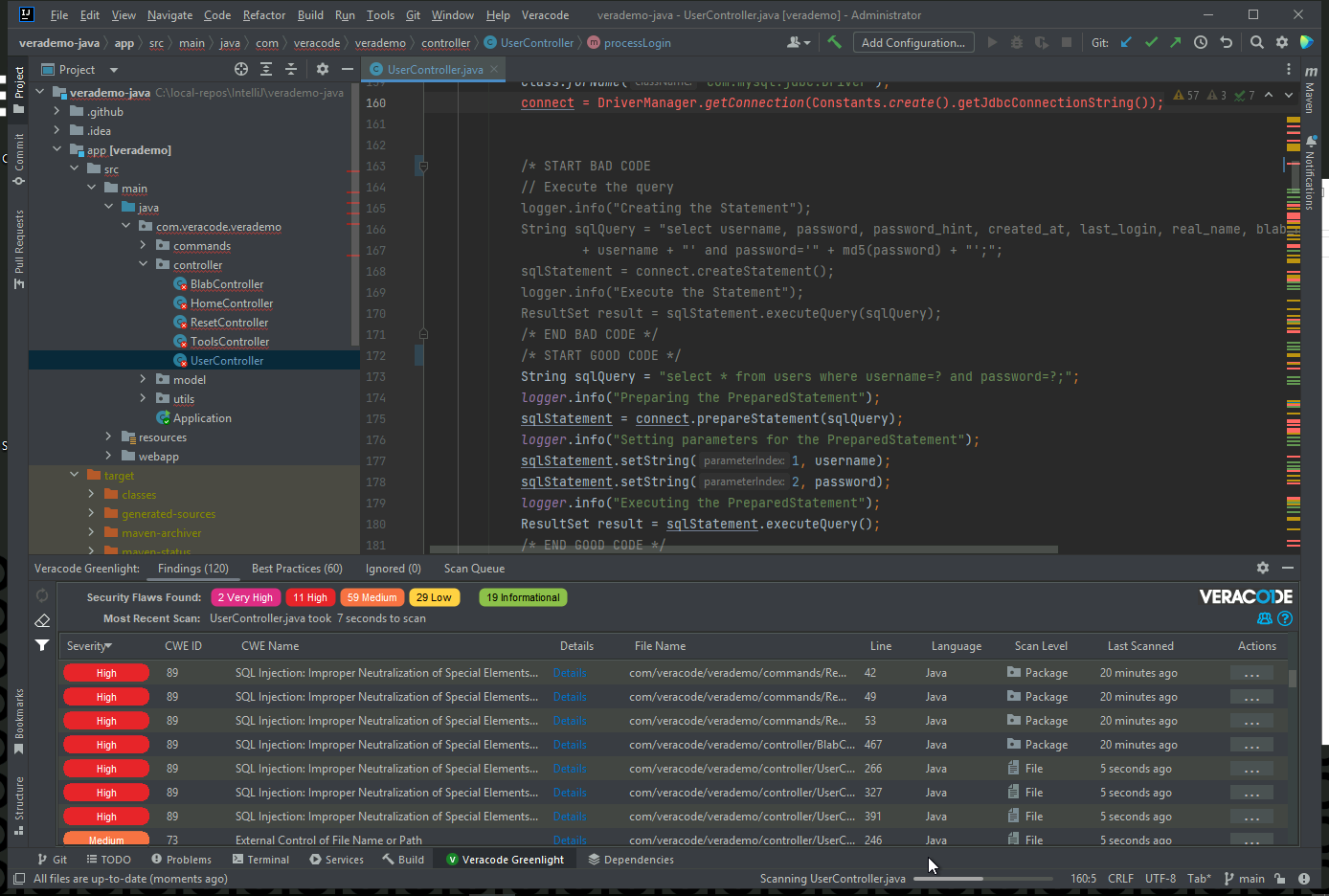1329x896 pixels.
Task: Click Expand All icon in Project panel
Action: (266, 69)
